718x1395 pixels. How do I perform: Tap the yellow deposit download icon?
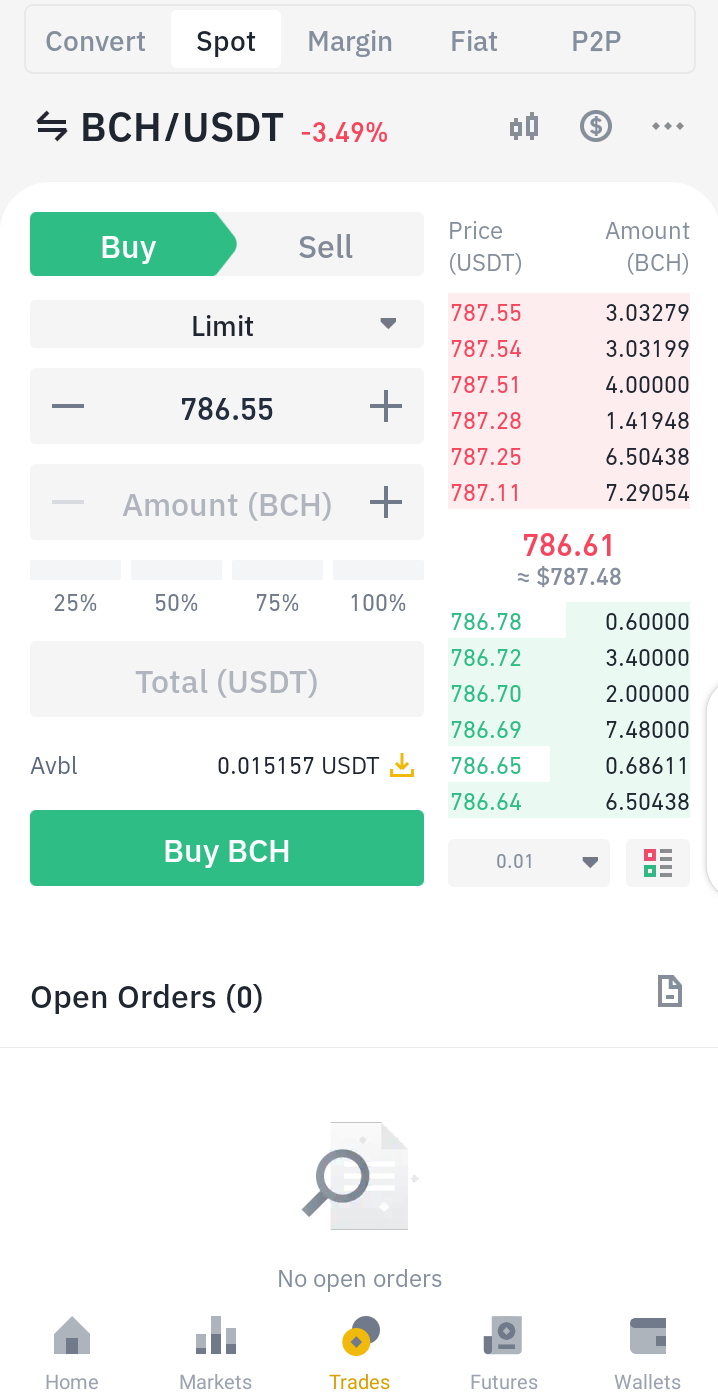(401, 766)
